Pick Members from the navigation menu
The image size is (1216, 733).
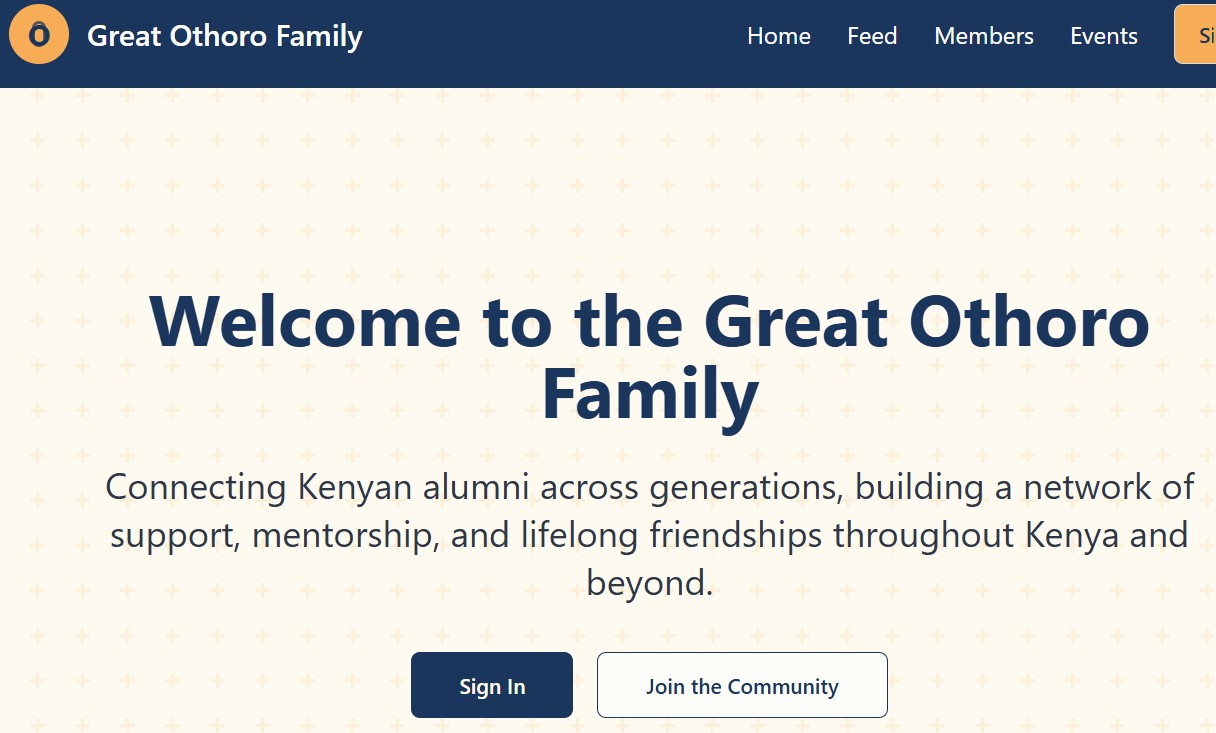point(983,36)
